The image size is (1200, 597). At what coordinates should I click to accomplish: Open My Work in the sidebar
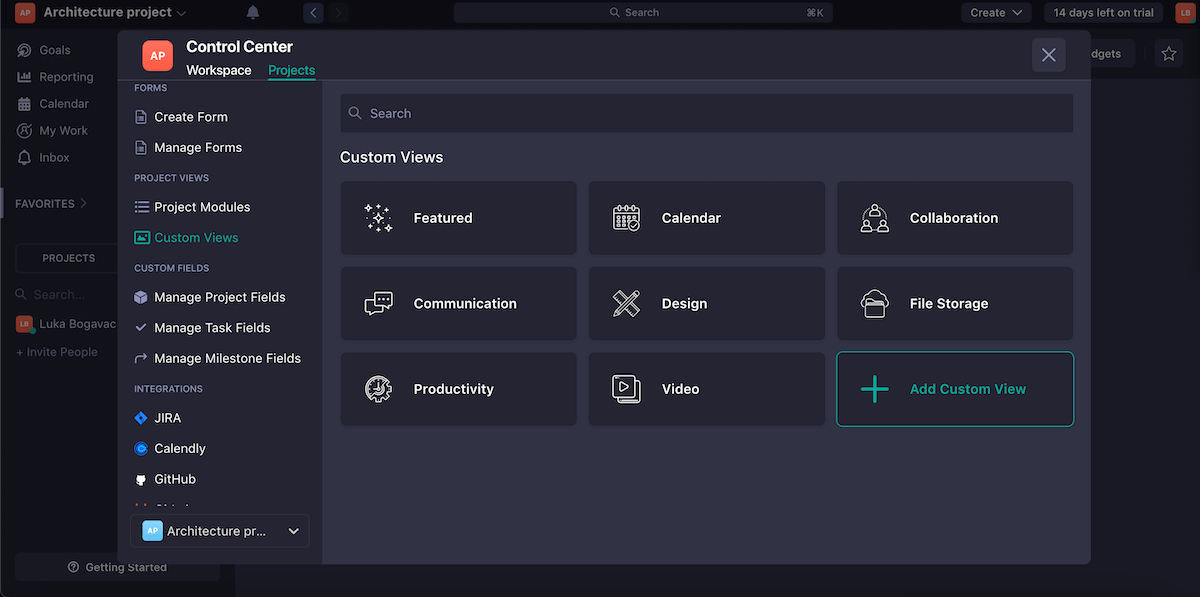(x=64, y=130)
